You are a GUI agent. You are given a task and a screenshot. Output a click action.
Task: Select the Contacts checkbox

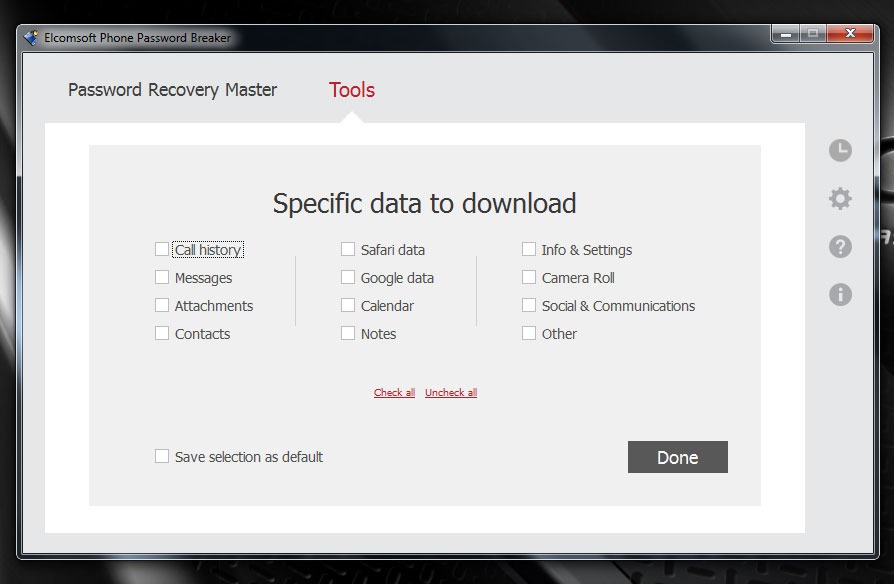pyautogui.click(x=162, y=333)
